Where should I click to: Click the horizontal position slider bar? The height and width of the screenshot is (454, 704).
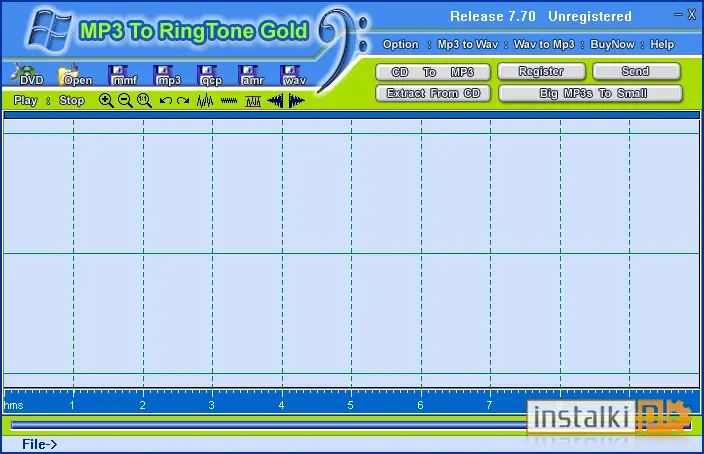pyautogui.click(x=351, y=424)
